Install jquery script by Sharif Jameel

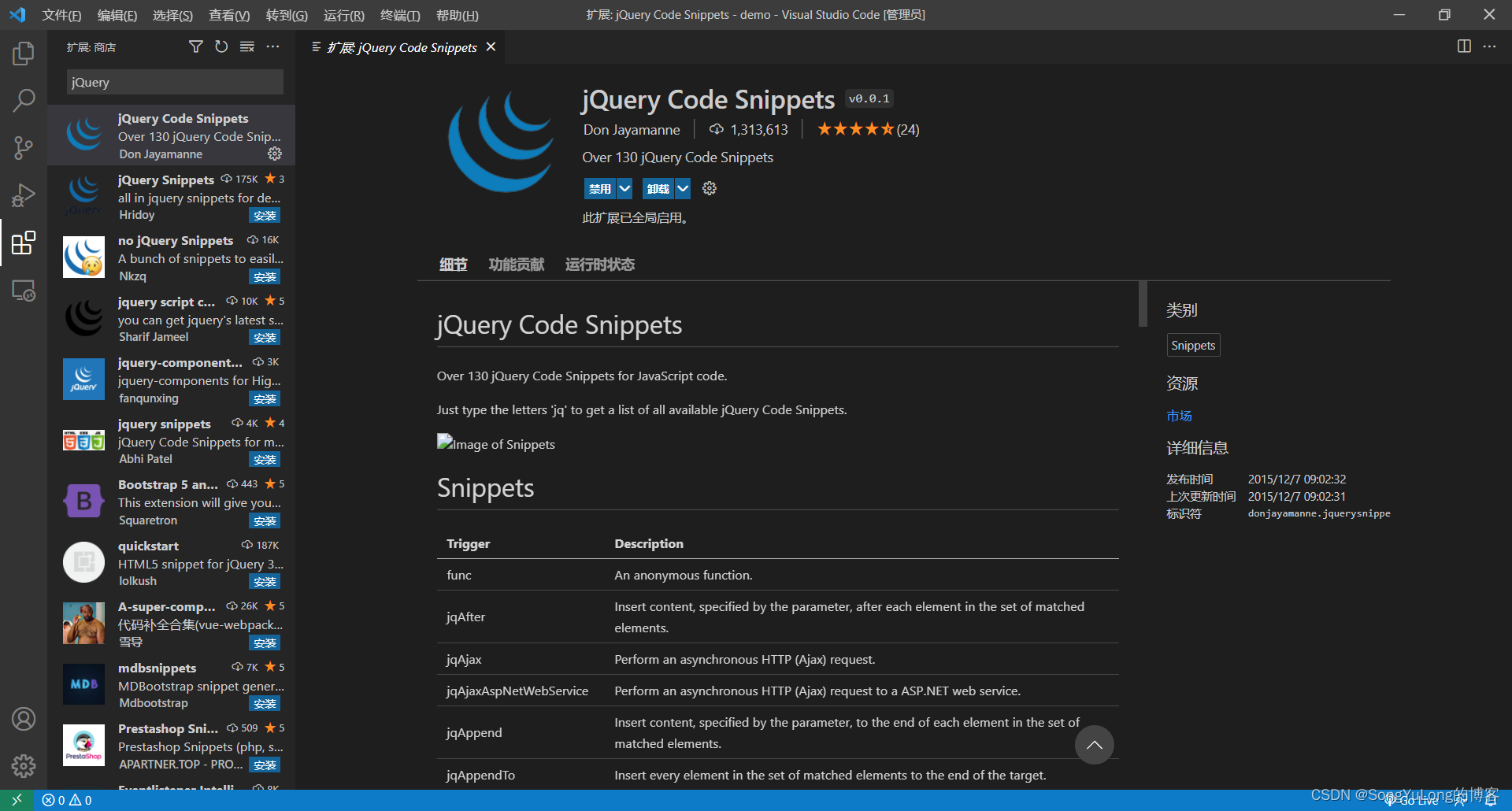pyautogui.click(x=265, y=338)
